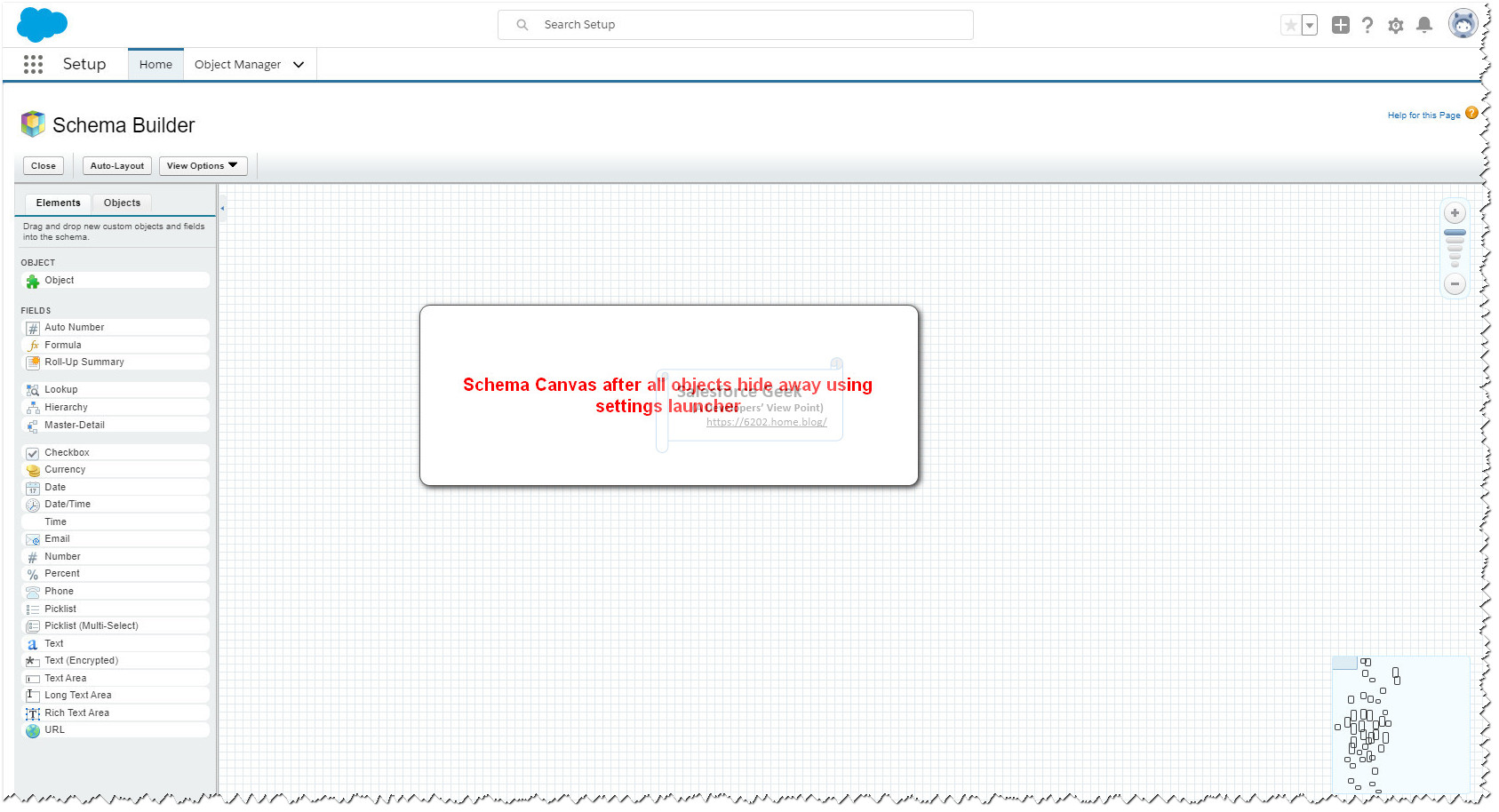
Task: Open the Salesforce App Launcher
Action: point(33,64)
